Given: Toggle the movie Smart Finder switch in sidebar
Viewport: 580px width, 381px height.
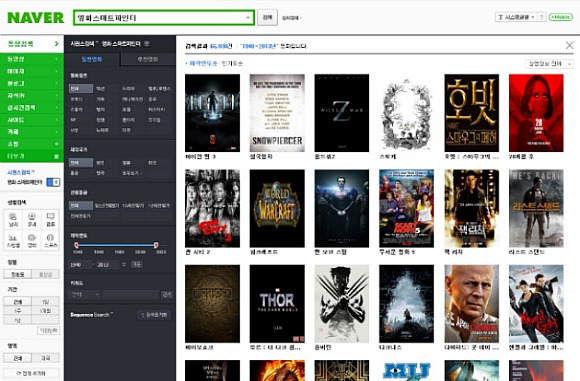Looking at the screenshot, I should click(53, 182).
